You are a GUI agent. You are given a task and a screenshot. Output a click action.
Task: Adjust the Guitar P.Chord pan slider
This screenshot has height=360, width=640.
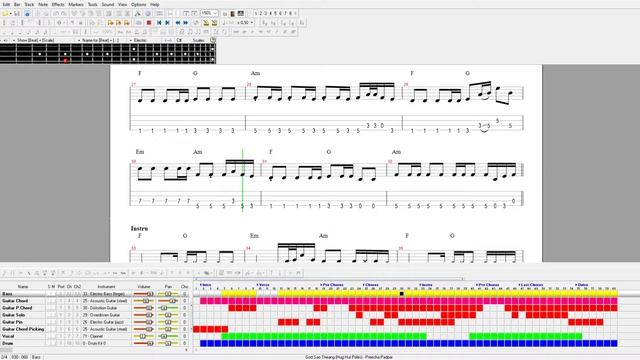pyautogui.click(x=168, y=308)
